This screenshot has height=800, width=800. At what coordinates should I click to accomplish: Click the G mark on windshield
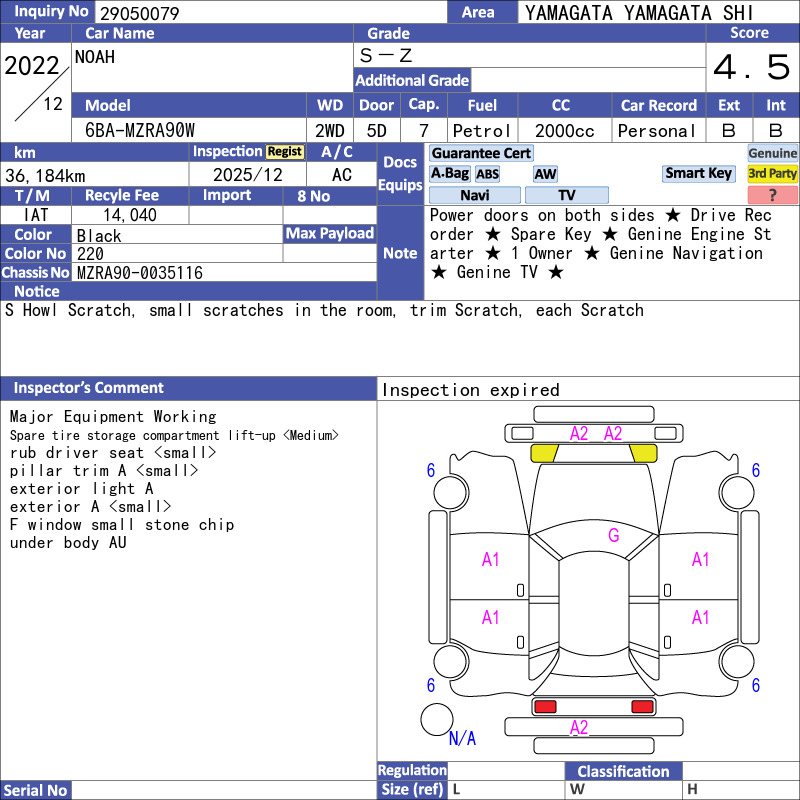click(x=614, y=535)
